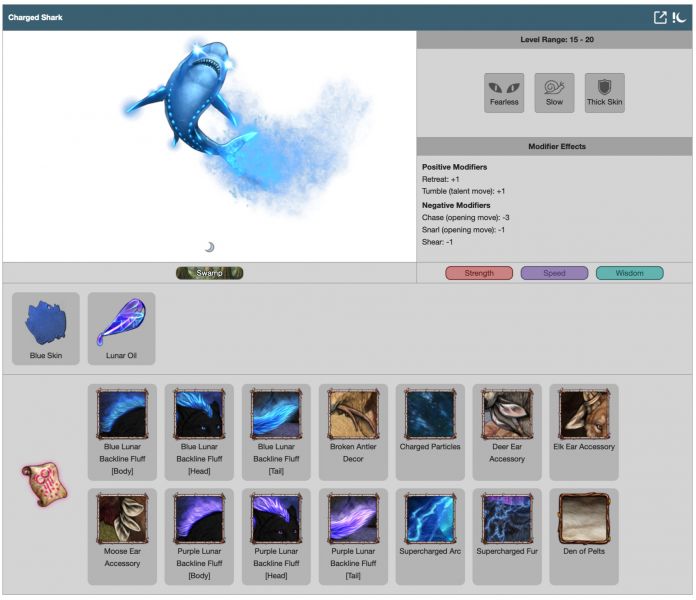This screenshot has width=696, height=600.
Task: Select the purple Speed stat badge
Action: pyautogui.click(x=554, y=273)
